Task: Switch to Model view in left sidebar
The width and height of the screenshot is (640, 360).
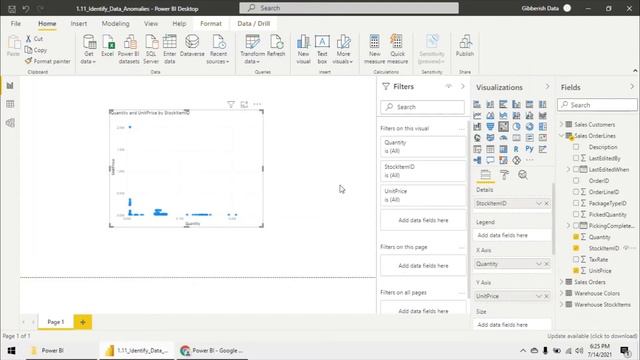Action: coord(10,123)
